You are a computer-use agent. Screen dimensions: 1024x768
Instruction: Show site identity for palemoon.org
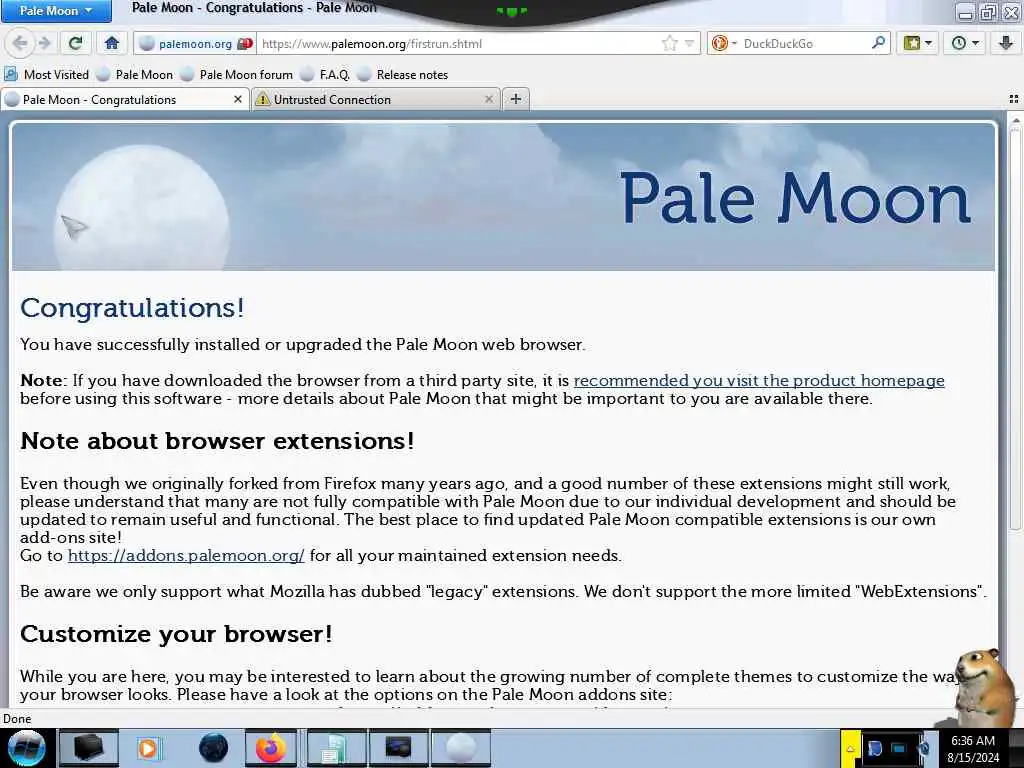click(196, 44)
